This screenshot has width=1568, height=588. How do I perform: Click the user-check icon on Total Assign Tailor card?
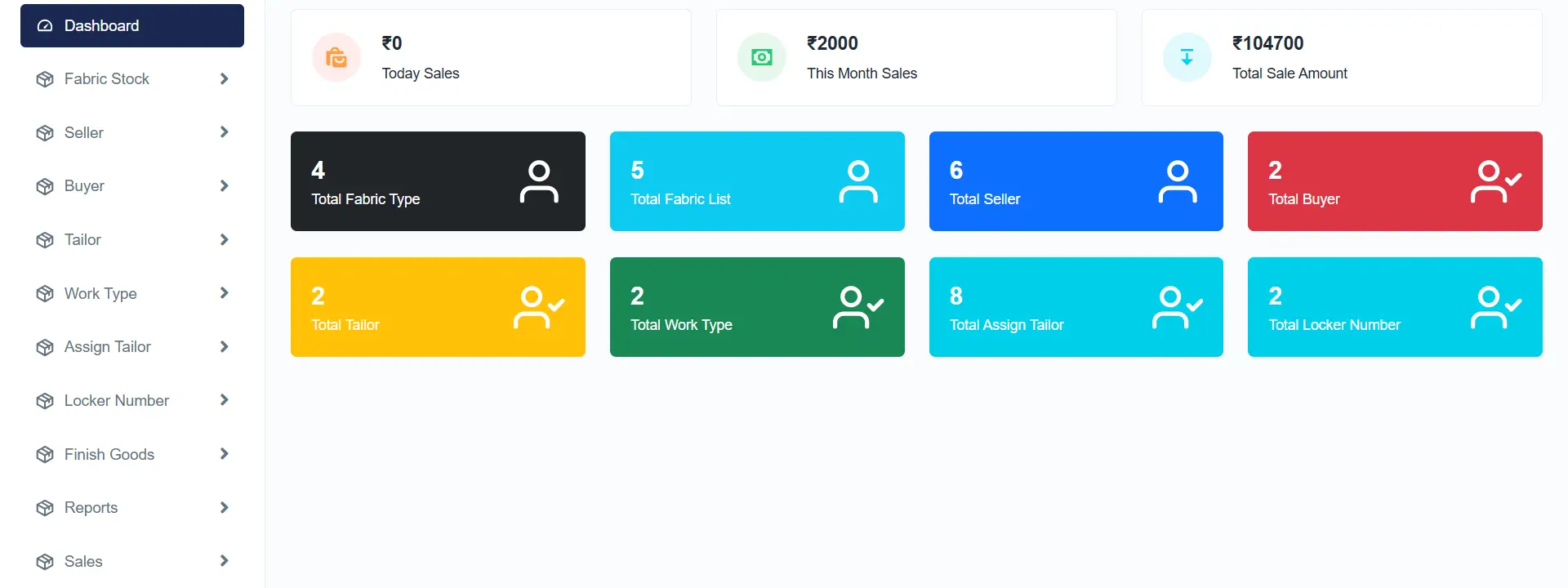point(1178,307)
